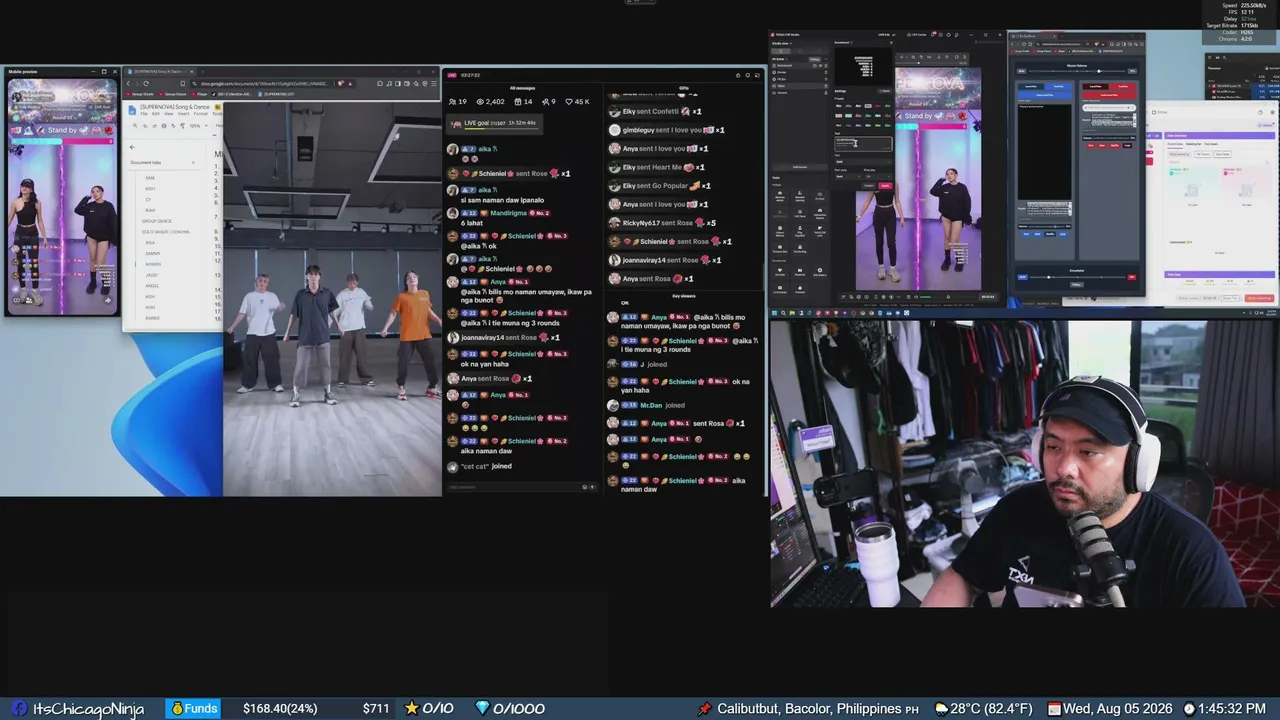Screen dimensions: 1280x720
Task: Undo the last edit in Docs
Action: (x=144, y=126)
